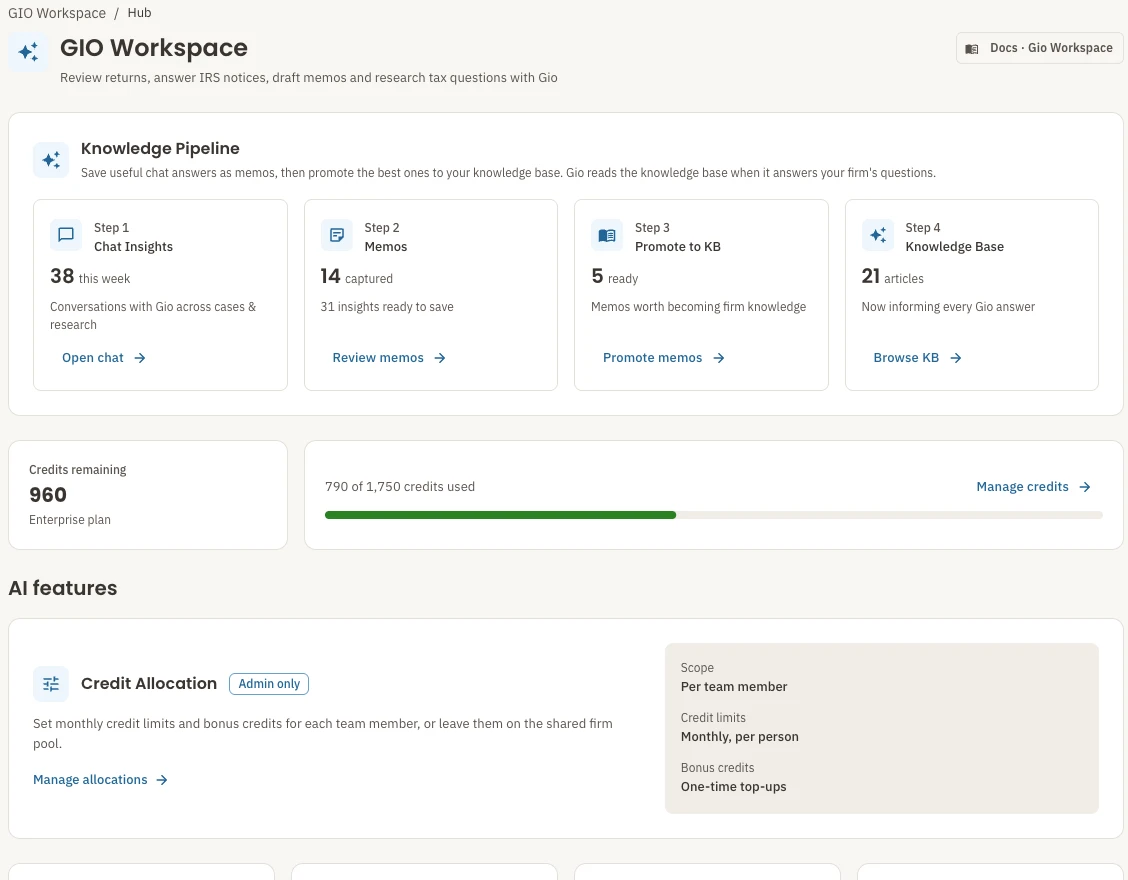This screenshot has width=1128, height=880.
Task: Click the arrow next to Browse KB
Action: pyautogui.click(x=956, y=358)
